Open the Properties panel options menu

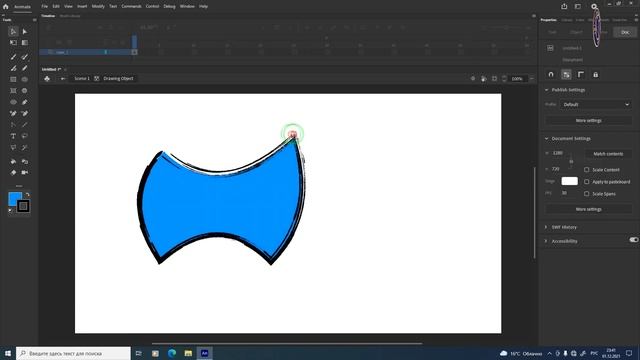(x=636, y=20)
